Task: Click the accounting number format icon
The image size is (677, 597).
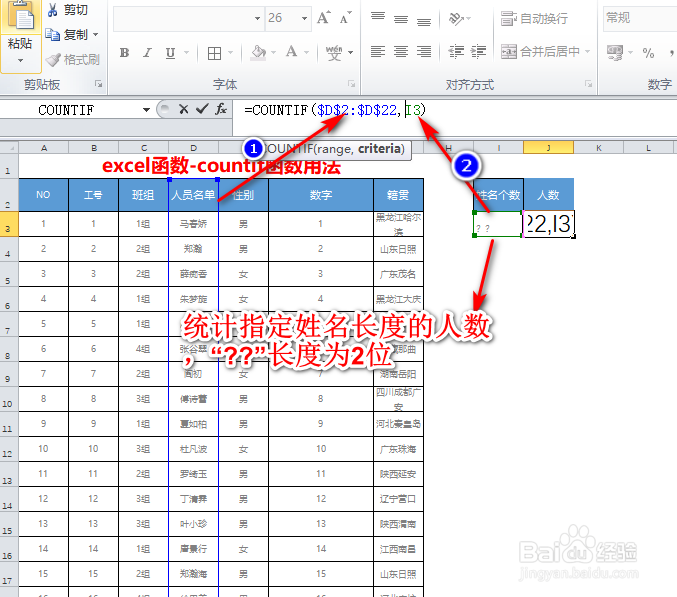Action: click(615, 53)
